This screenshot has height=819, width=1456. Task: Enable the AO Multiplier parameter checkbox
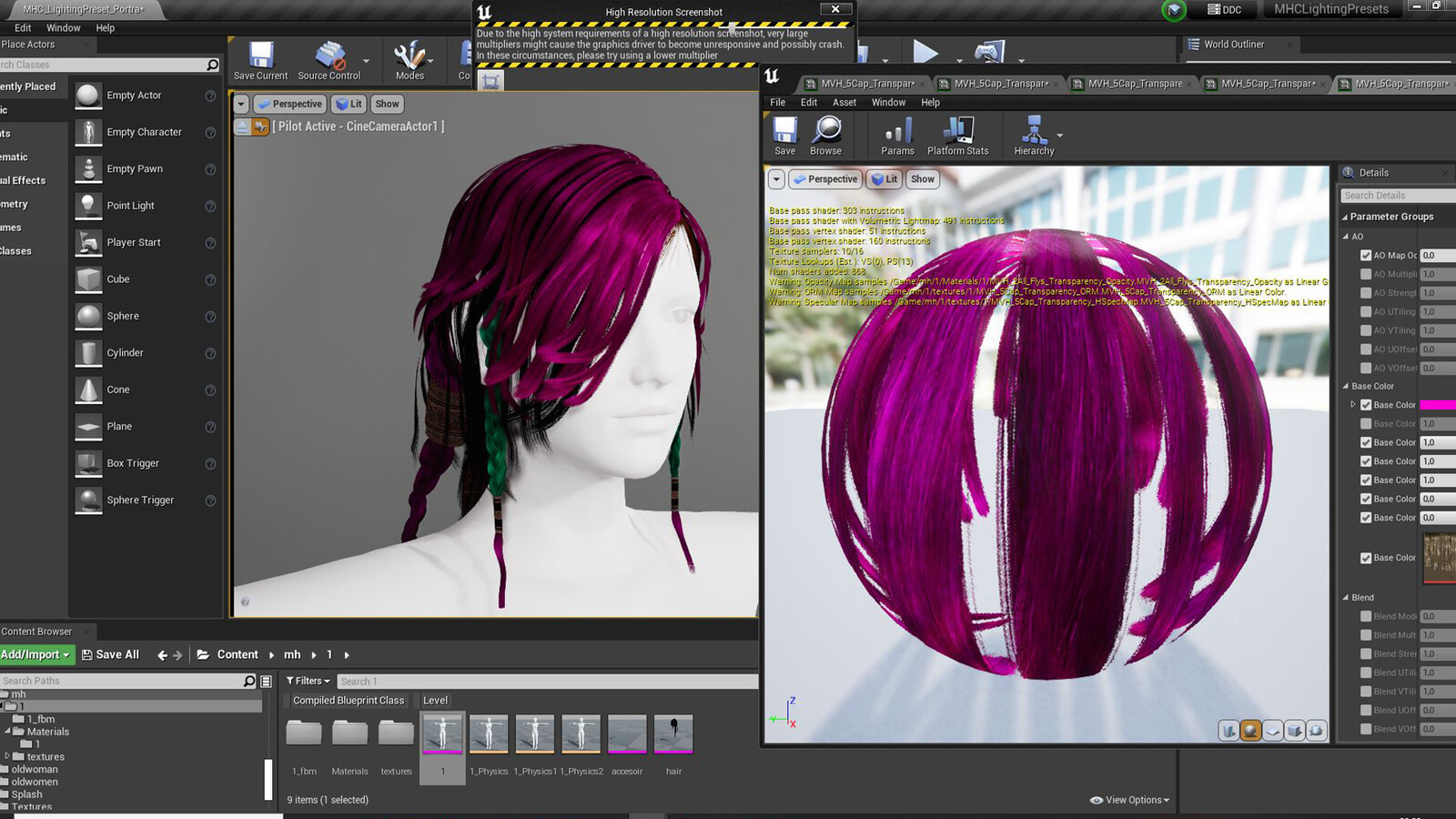tap(1366, 274)
